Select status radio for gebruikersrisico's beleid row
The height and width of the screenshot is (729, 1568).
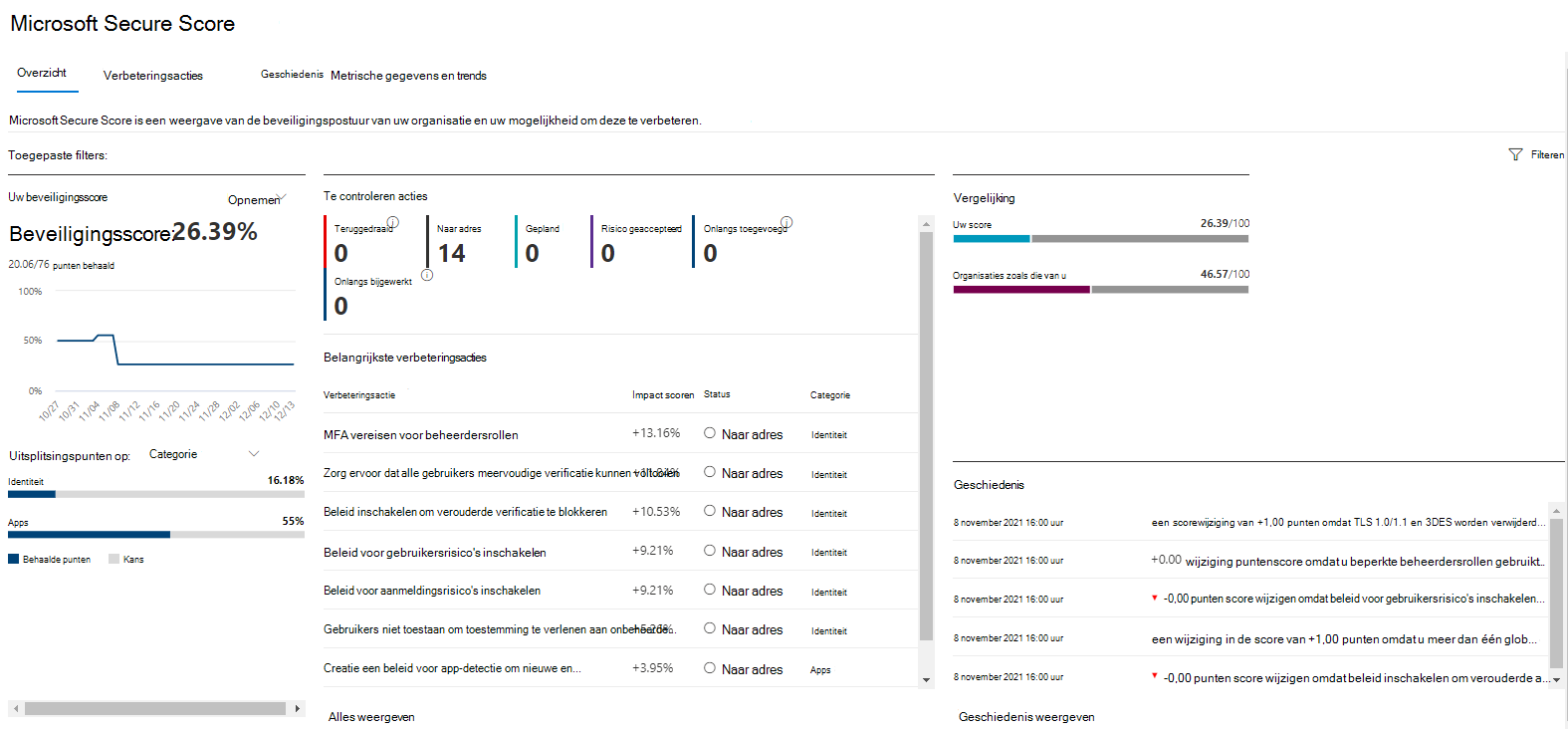point(710,551)
